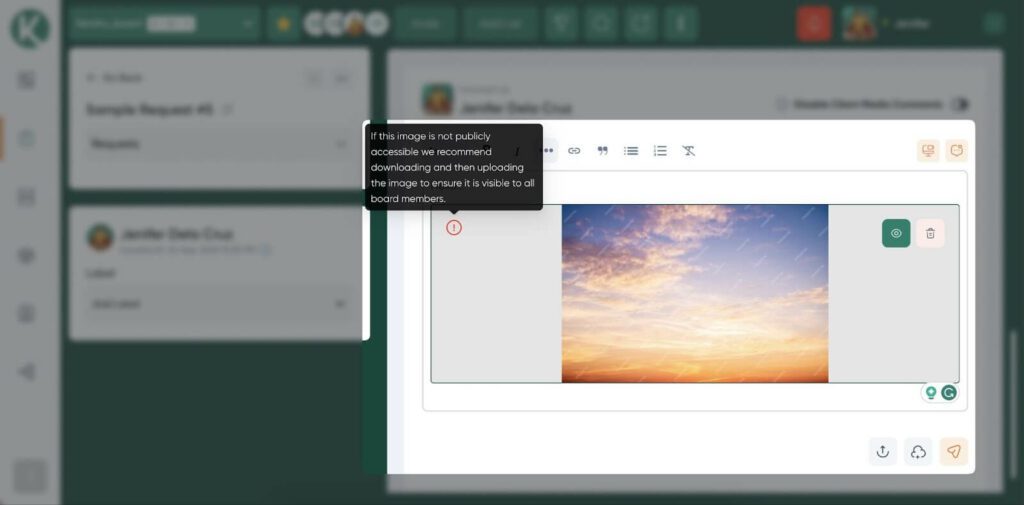
Task: Insert a bulleted list
Action: click(x=631, y=151)
